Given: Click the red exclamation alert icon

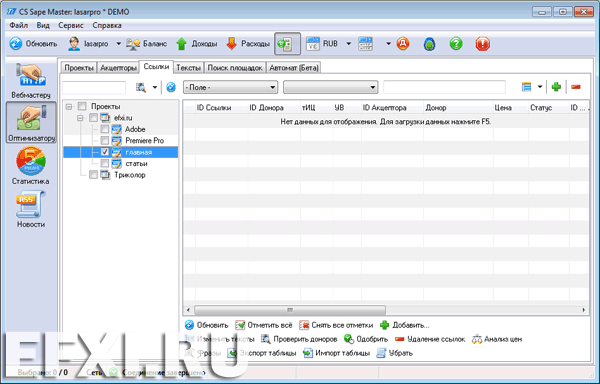Looking at the screenshot, I should coord(483,44).
